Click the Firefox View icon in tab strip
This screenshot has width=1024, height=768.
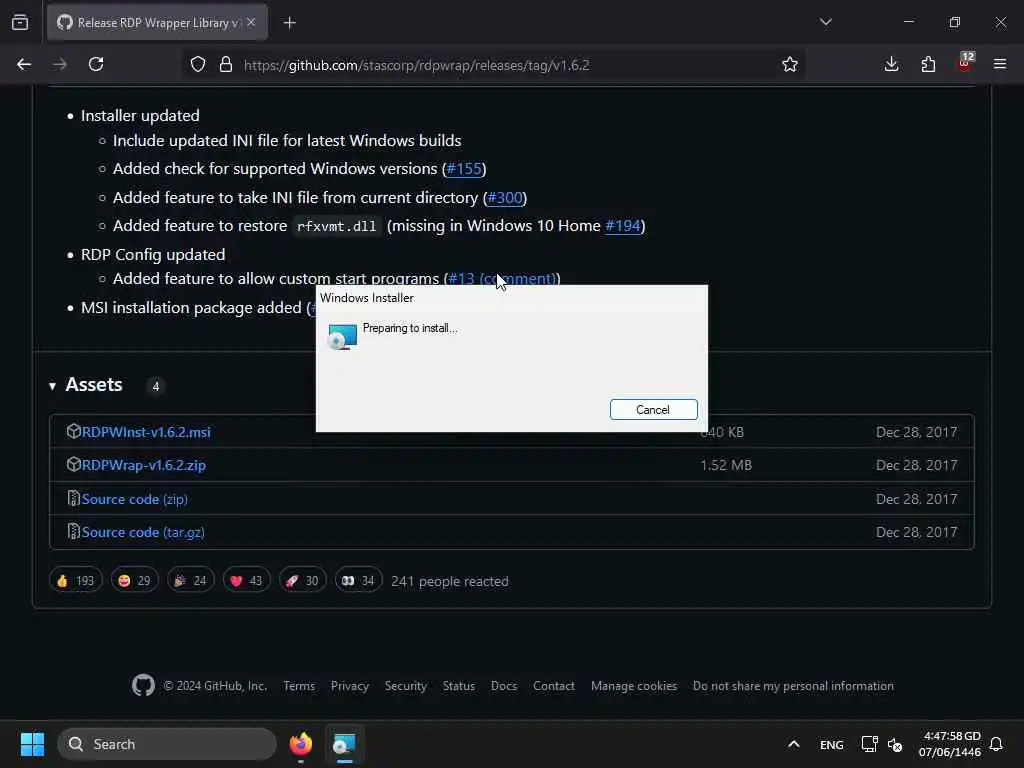point(20,23)
